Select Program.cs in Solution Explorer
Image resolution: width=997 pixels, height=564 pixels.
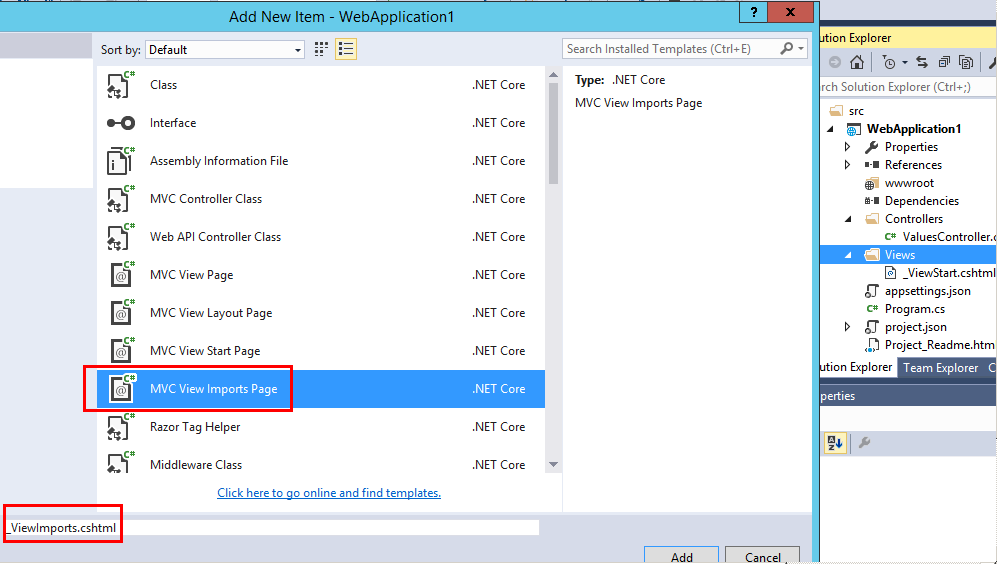pyautogui.click(x=914, y=309)
